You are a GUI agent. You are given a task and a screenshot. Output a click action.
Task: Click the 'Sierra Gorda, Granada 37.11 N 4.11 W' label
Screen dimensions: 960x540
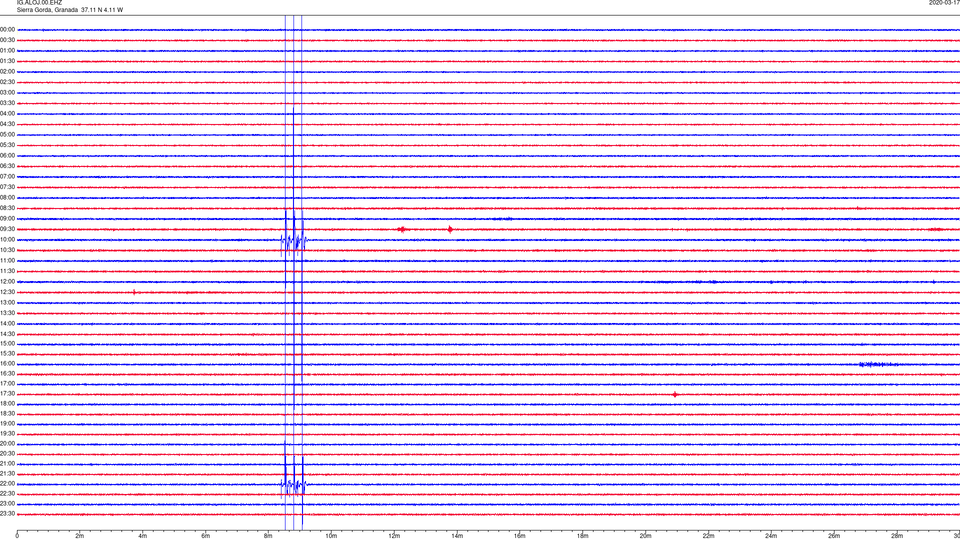point(70,10)
